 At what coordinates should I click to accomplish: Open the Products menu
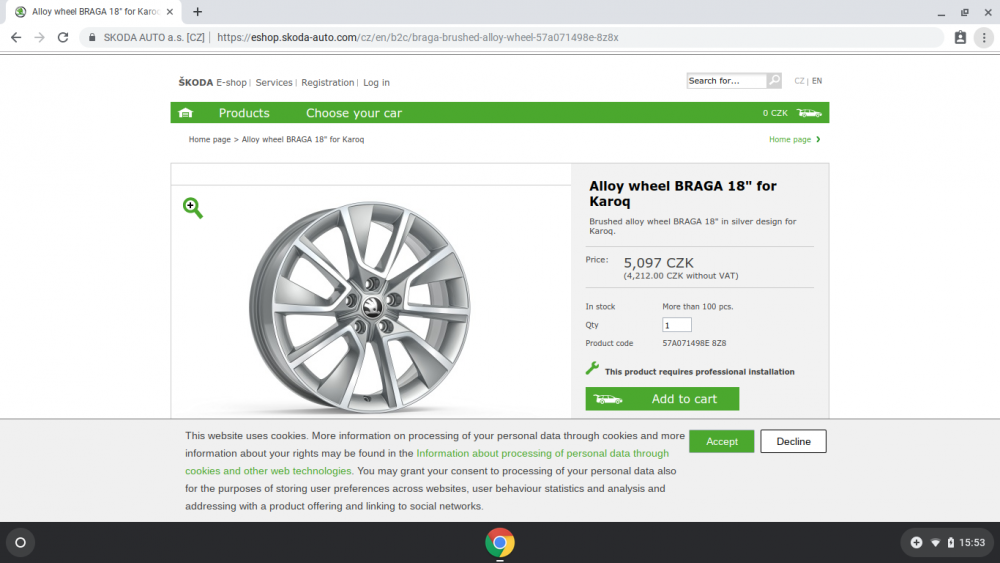point(244,113)
